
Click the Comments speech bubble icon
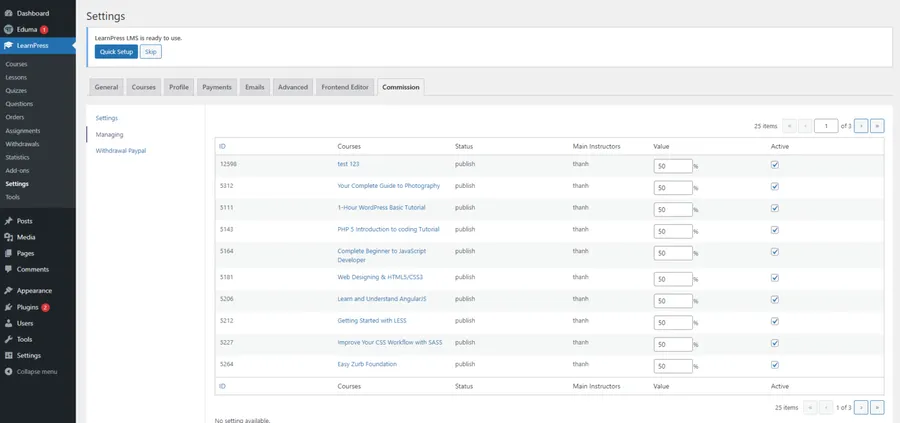pyautogui.click(x=8, y=269)
